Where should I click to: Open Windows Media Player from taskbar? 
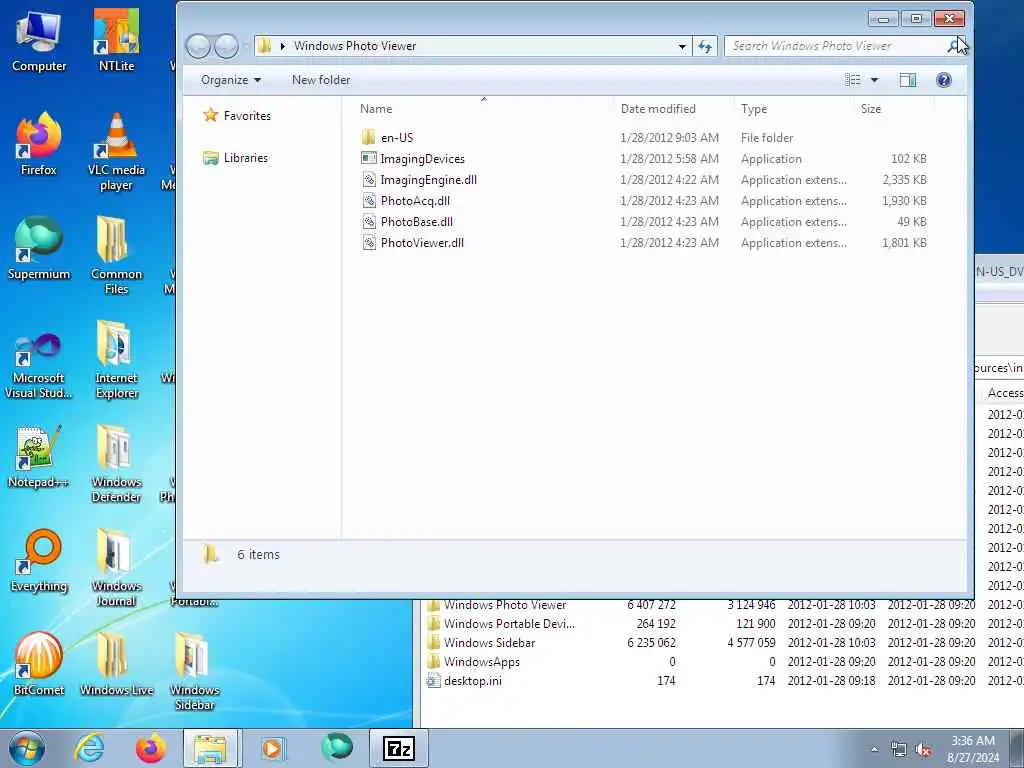[273, 748]
